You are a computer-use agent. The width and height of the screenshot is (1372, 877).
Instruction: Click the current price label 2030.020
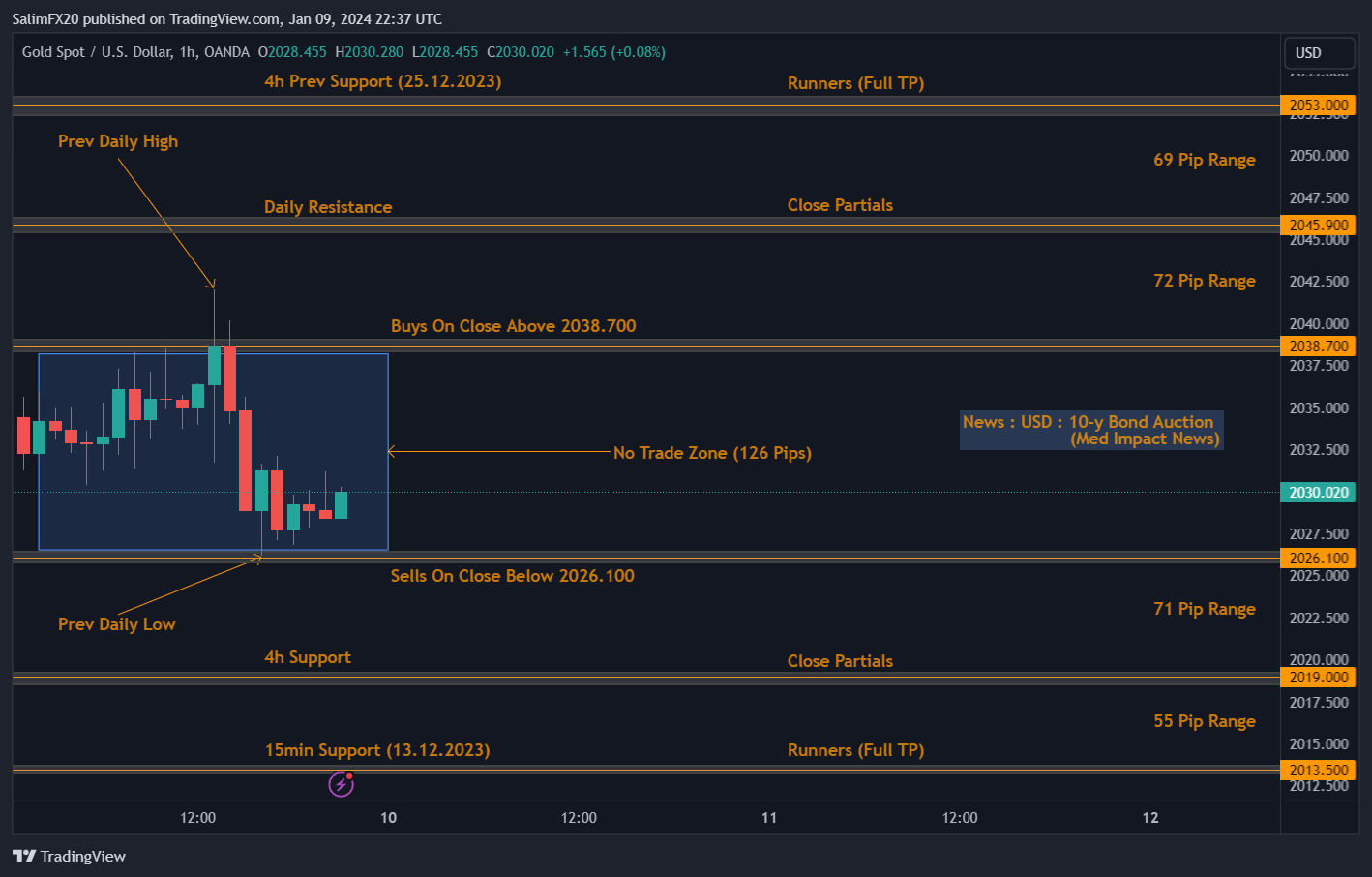pyautogui.click(x=1317, y=492)
